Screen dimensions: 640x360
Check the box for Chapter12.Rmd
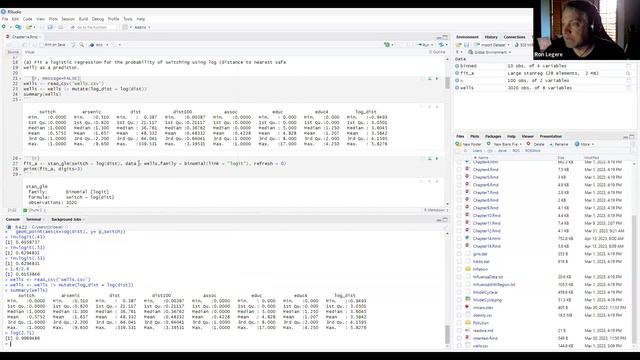(x=459, y=231)
